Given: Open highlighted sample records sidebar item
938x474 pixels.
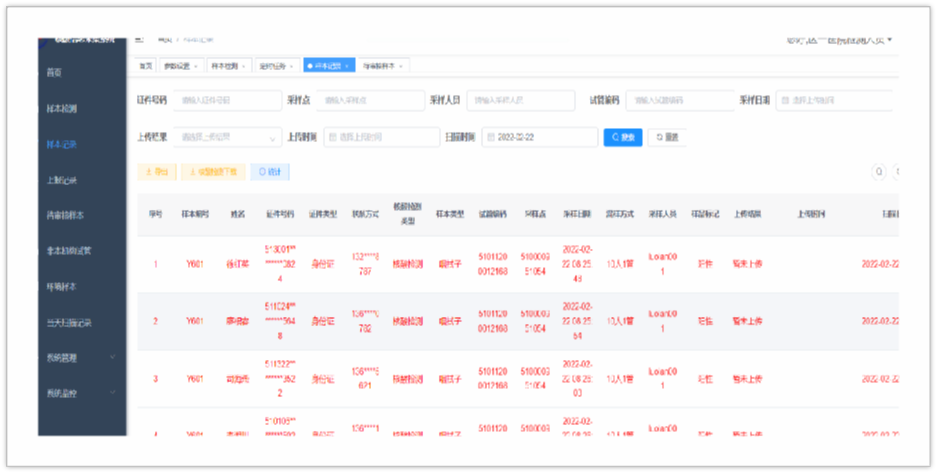Looking at the screenshot, I should 61,144.
